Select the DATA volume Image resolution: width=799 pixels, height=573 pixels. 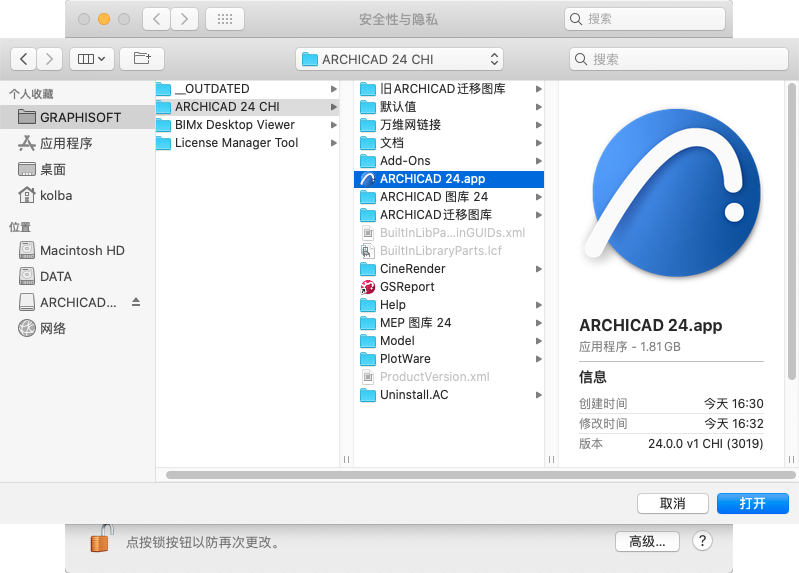[x=77, y=276]
